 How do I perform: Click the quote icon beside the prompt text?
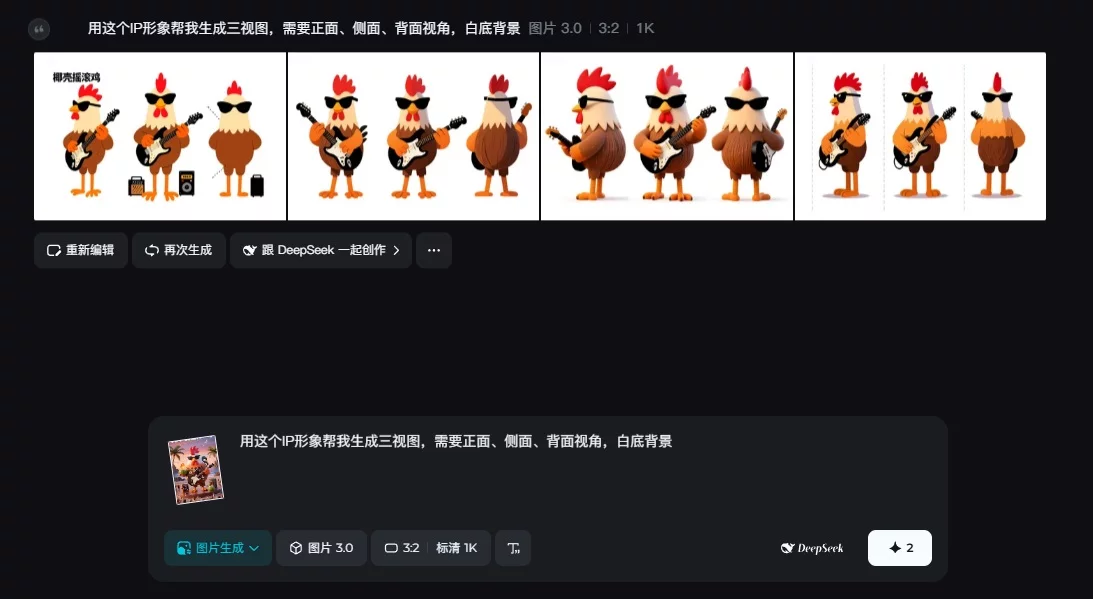39,29
